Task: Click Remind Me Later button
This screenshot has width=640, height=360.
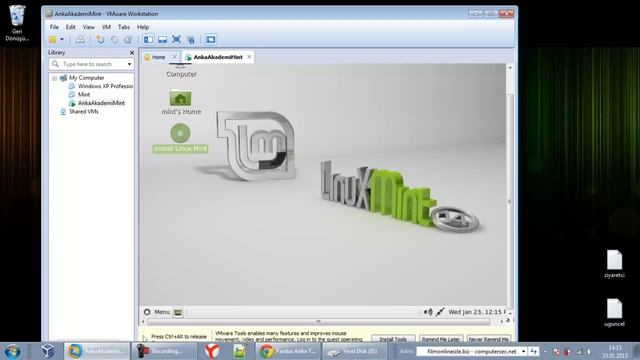Action: [440, 339]
